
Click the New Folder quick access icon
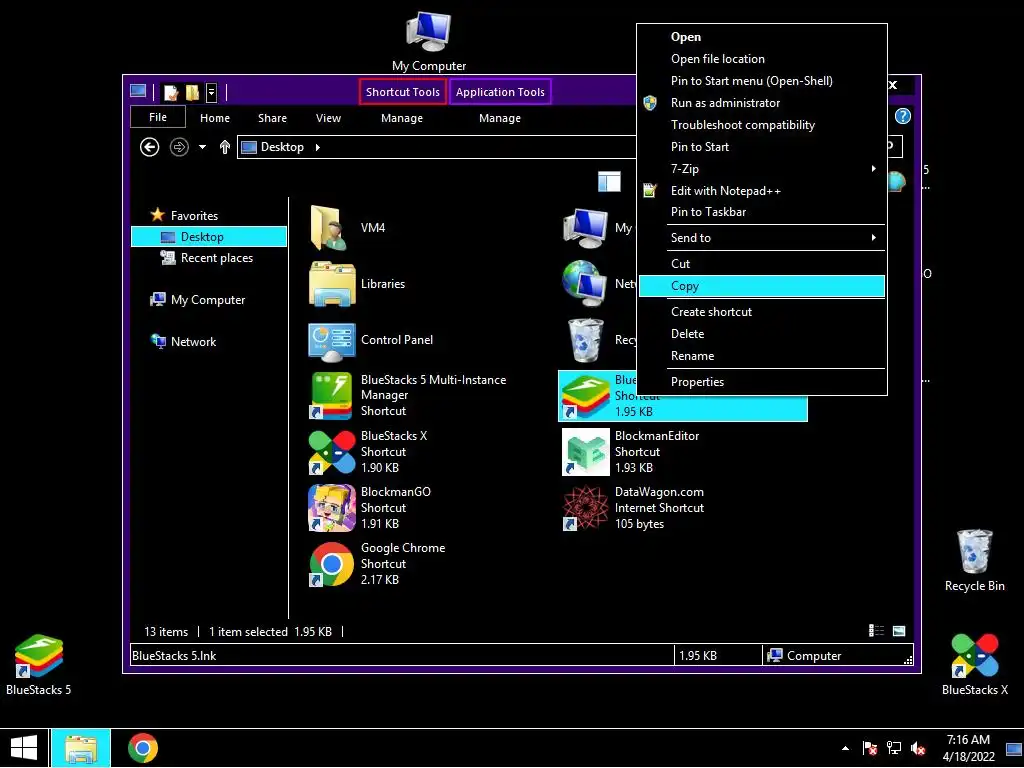click(193, 92)
